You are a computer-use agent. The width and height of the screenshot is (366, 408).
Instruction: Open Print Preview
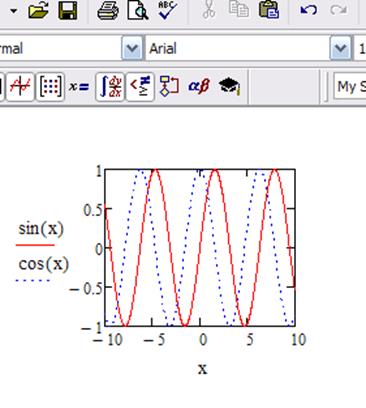[138, 10]
